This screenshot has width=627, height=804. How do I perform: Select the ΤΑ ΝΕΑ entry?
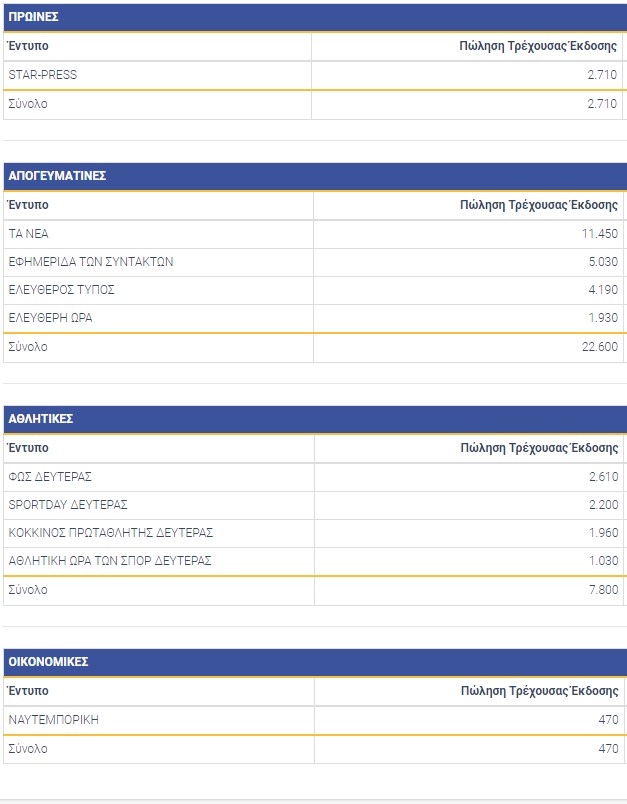coord(28,234)
